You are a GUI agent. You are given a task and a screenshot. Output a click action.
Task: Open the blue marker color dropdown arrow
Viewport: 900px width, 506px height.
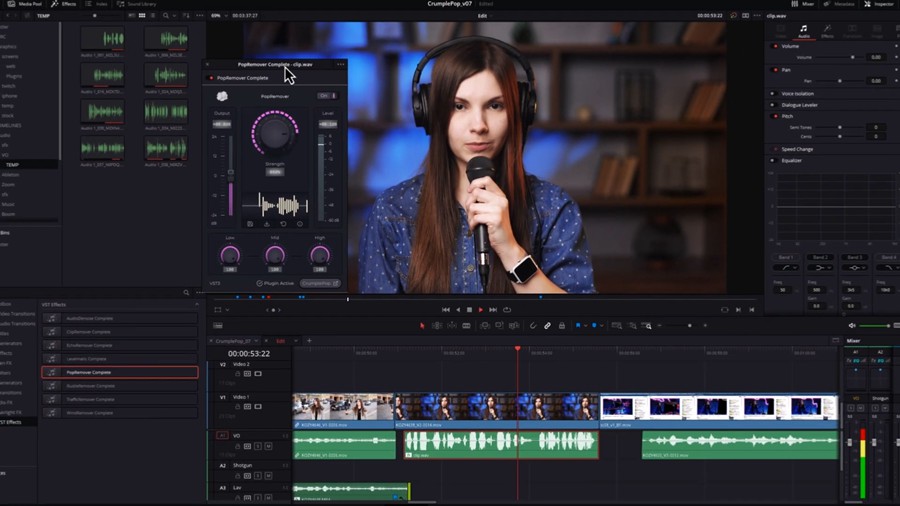tap(601, 325)
